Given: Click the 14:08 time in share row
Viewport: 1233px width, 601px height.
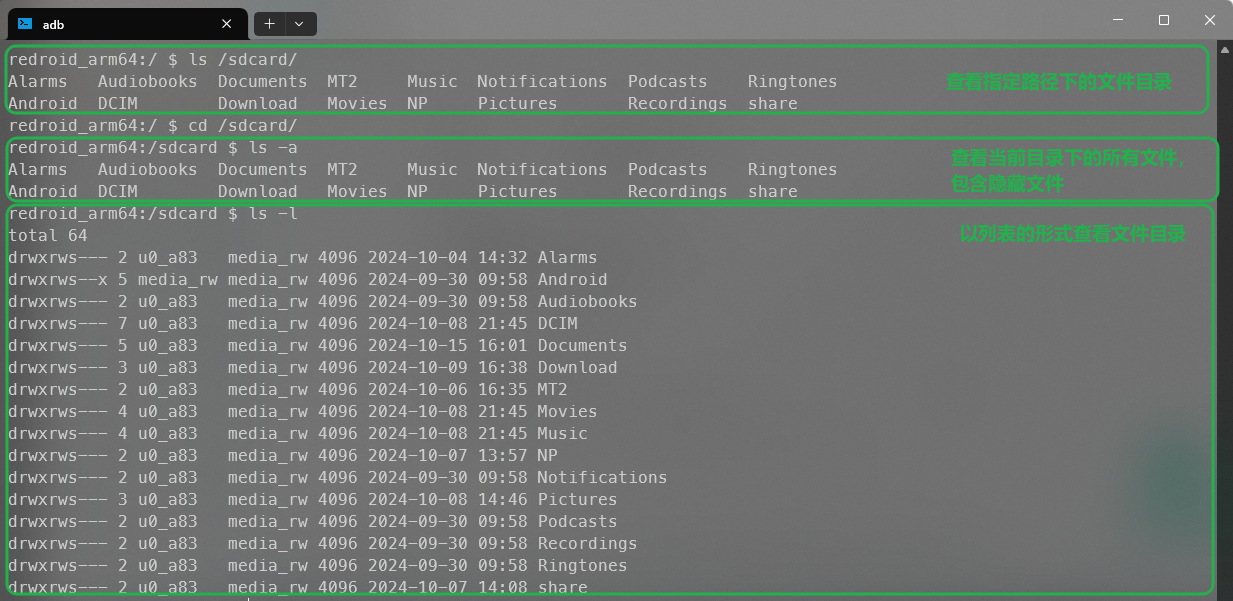Looking at the screenshot, I should tap(503, 587).
